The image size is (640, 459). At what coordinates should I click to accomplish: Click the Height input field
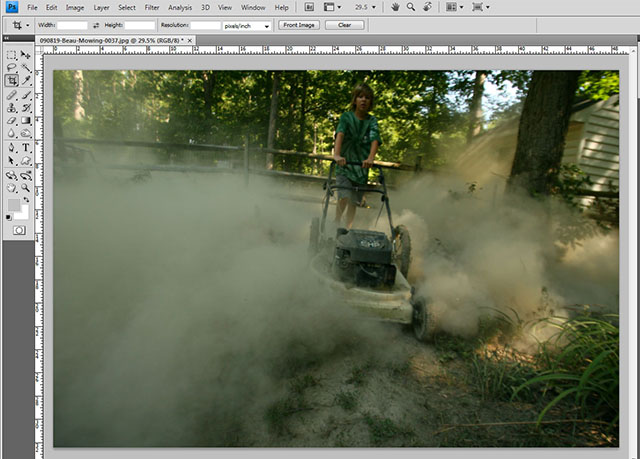140,26
